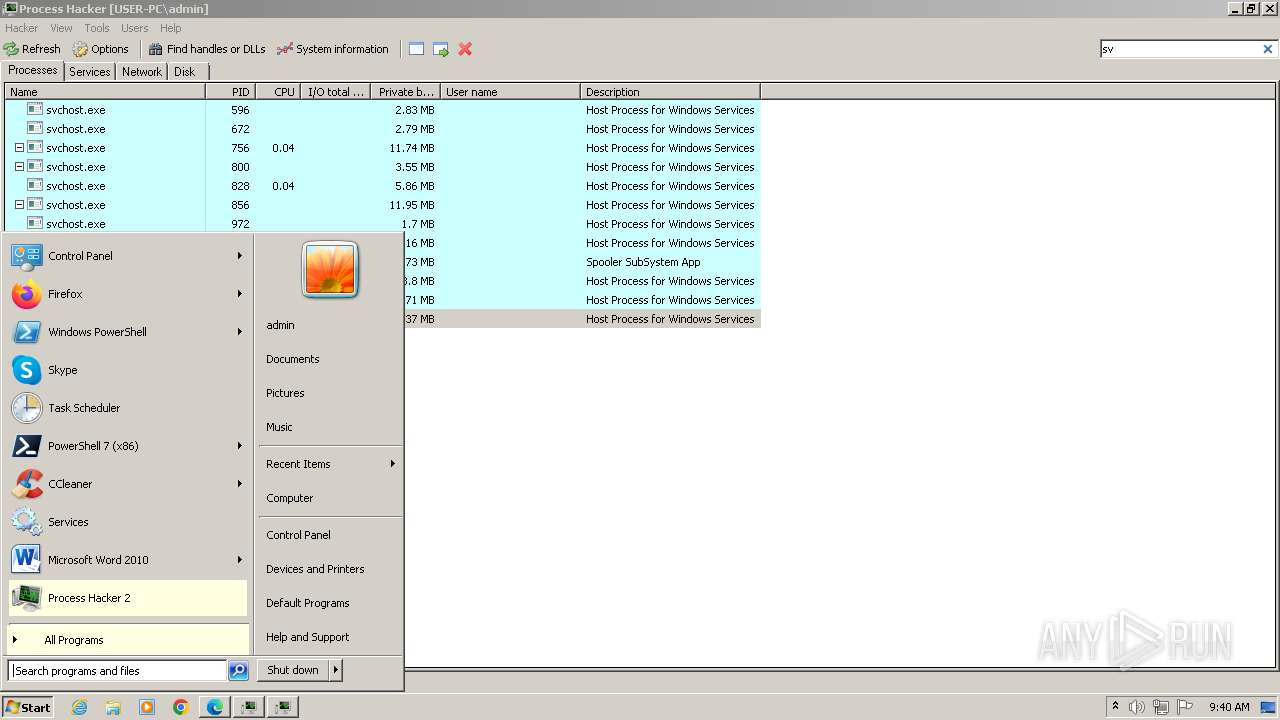Select svchost.exe process icon PID 972
This screenshot has height=720, width=1280.
[x=35, y=224]
